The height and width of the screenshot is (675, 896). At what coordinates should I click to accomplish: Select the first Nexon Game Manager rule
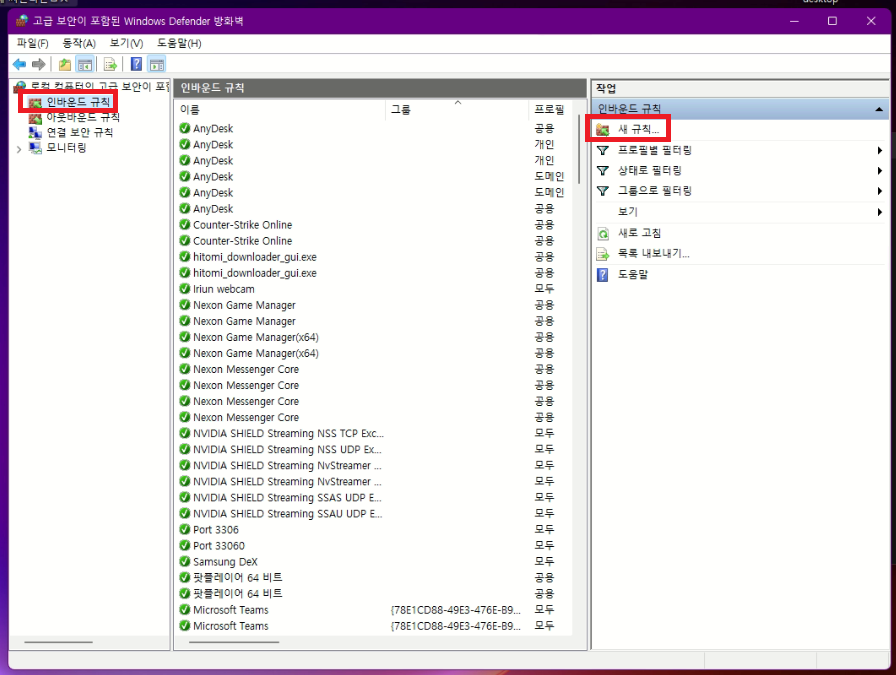pyautogui.click(x=375, y=305)
